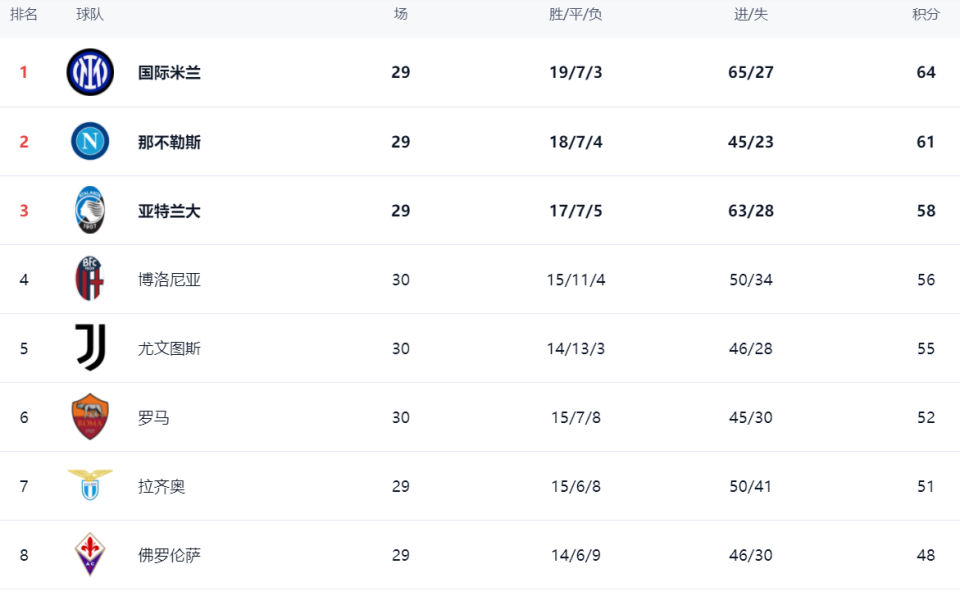This screenshot has height=597, width=960.
Task: Select the 进/失 column header
Action: coord(751,14)
